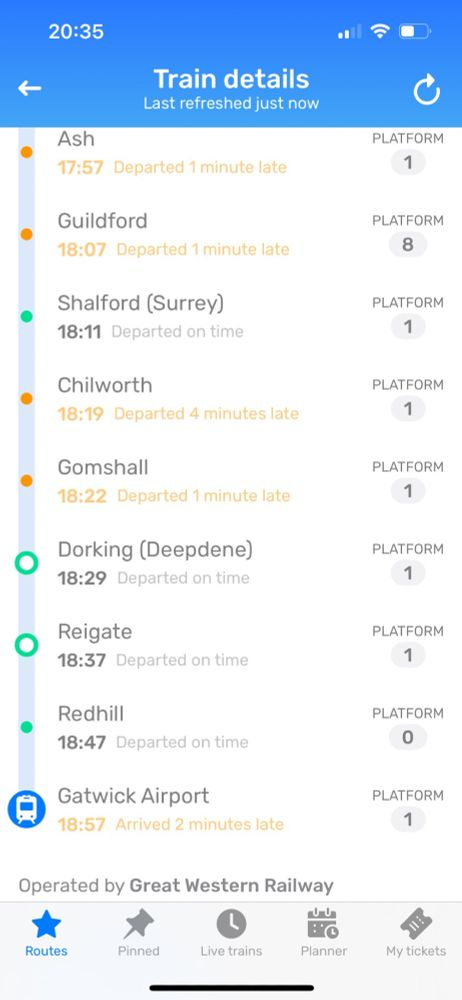
Task: Tap the Chilworth station stop
Action: (x=231, y=399)
